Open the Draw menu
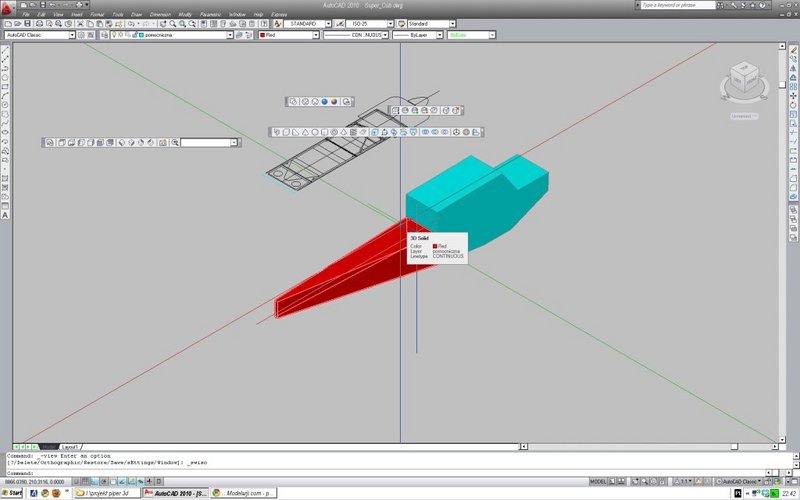This screenshot has width=800, height=500. (136, 14)
